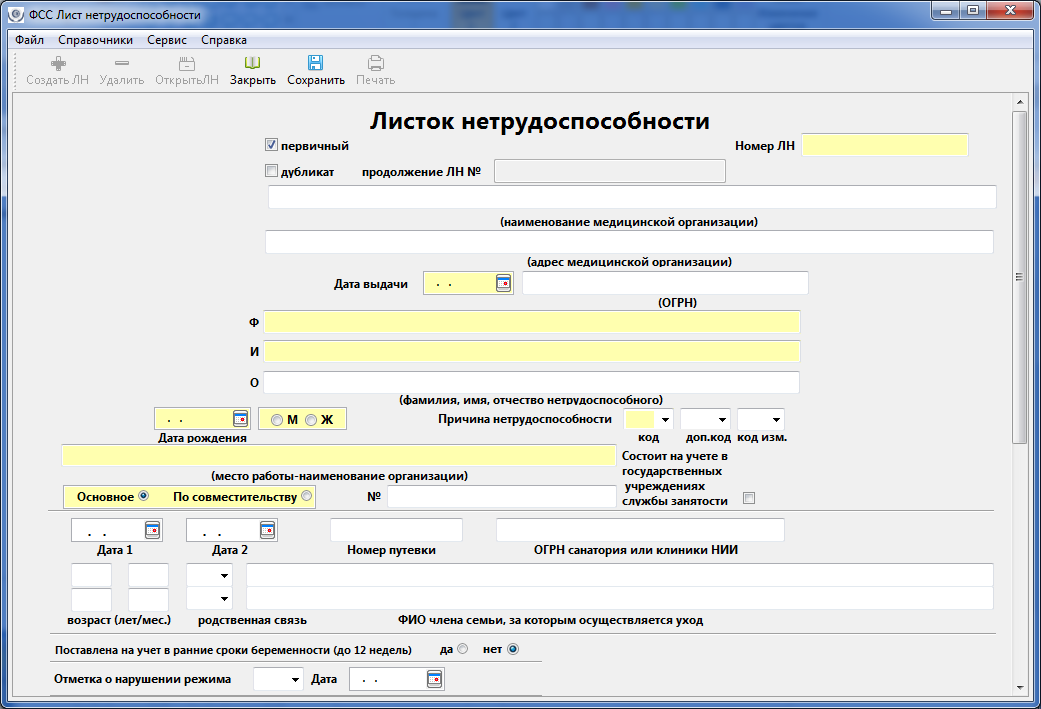Viewport: 1041px width, 709px height.
Task: Click продолжение ЛН № field
Action: tap(609, 171)
